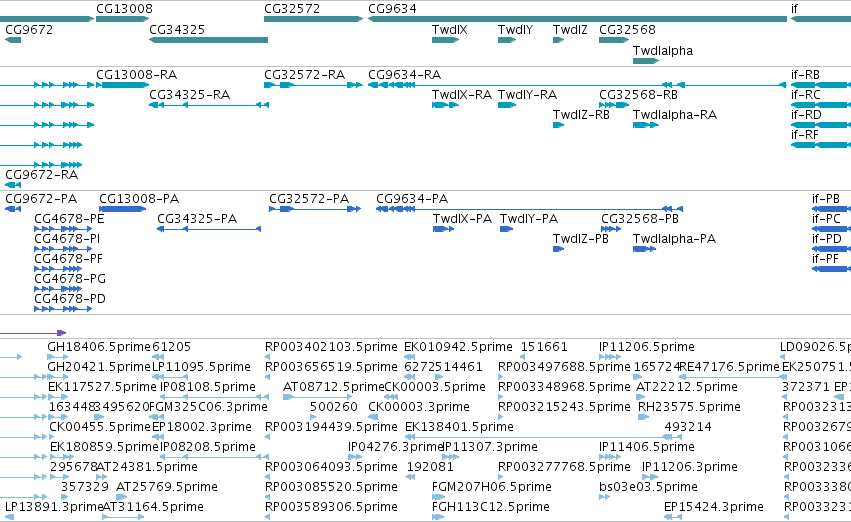The image size is (851, 522).
Task: Click the Twdlalpha-RA transcript label
Action: (675, 114)
